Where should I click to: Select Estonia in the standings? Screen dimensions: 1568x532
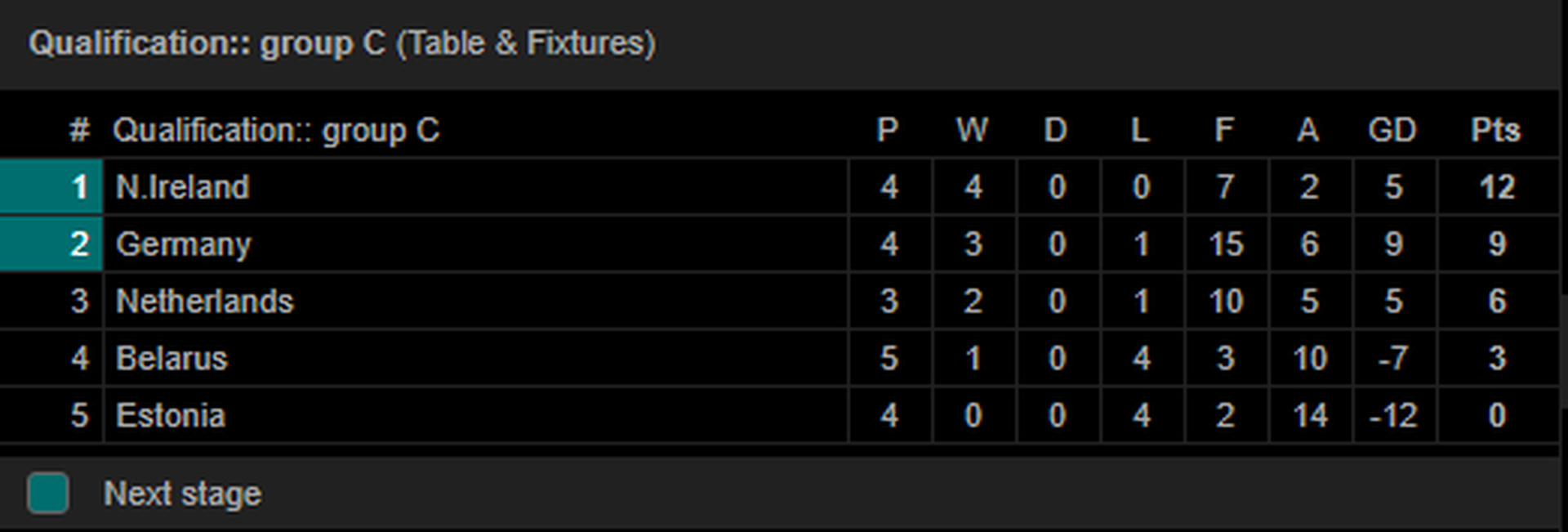coord(170,416)
